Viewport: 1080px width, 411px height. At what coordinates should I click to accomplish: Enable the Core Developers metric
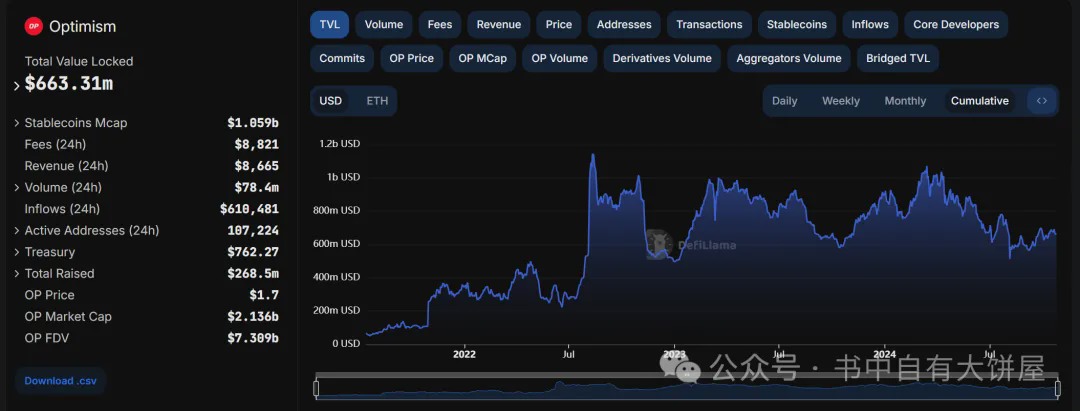pyautogui.click(x=956, y=24)
